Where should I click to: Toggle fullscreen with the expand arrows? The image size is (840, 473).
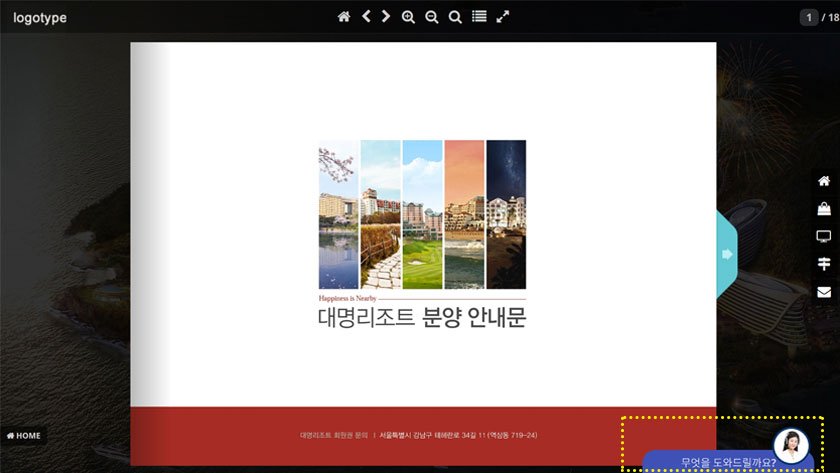point(503,17)
